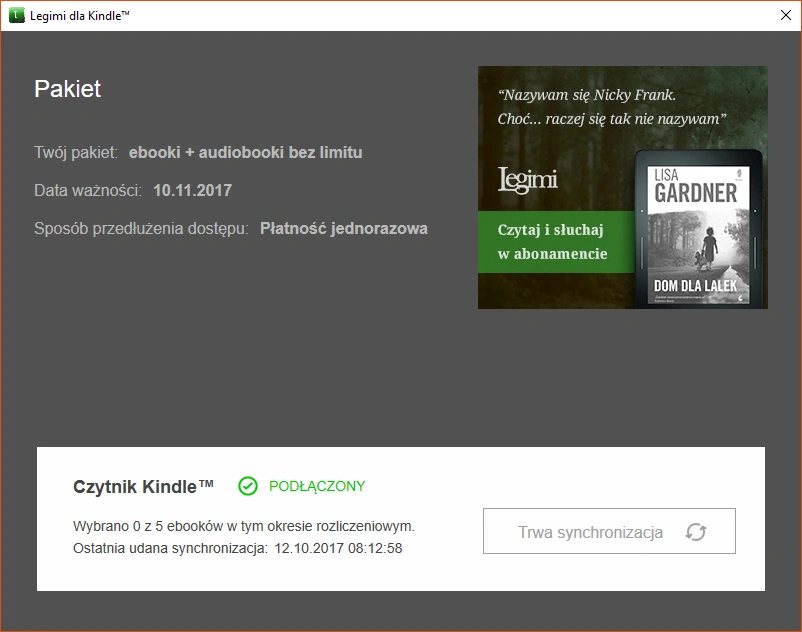Click the Czytnik Kindle heading
Viewport: 802px width, 632px height.
click(x=143, y=486)
